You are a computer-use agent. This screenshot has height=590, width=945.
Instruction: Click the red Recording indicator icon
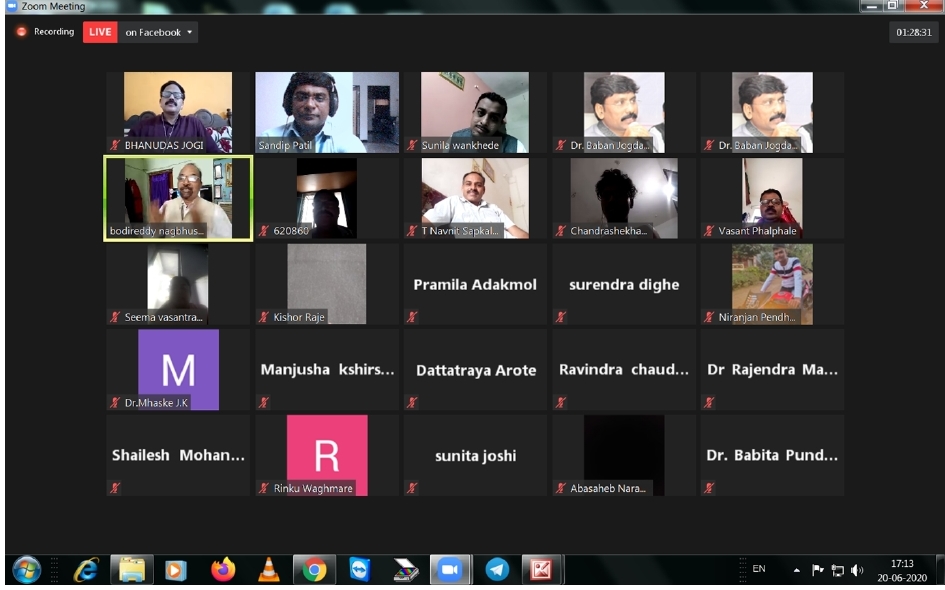(21, 32)
